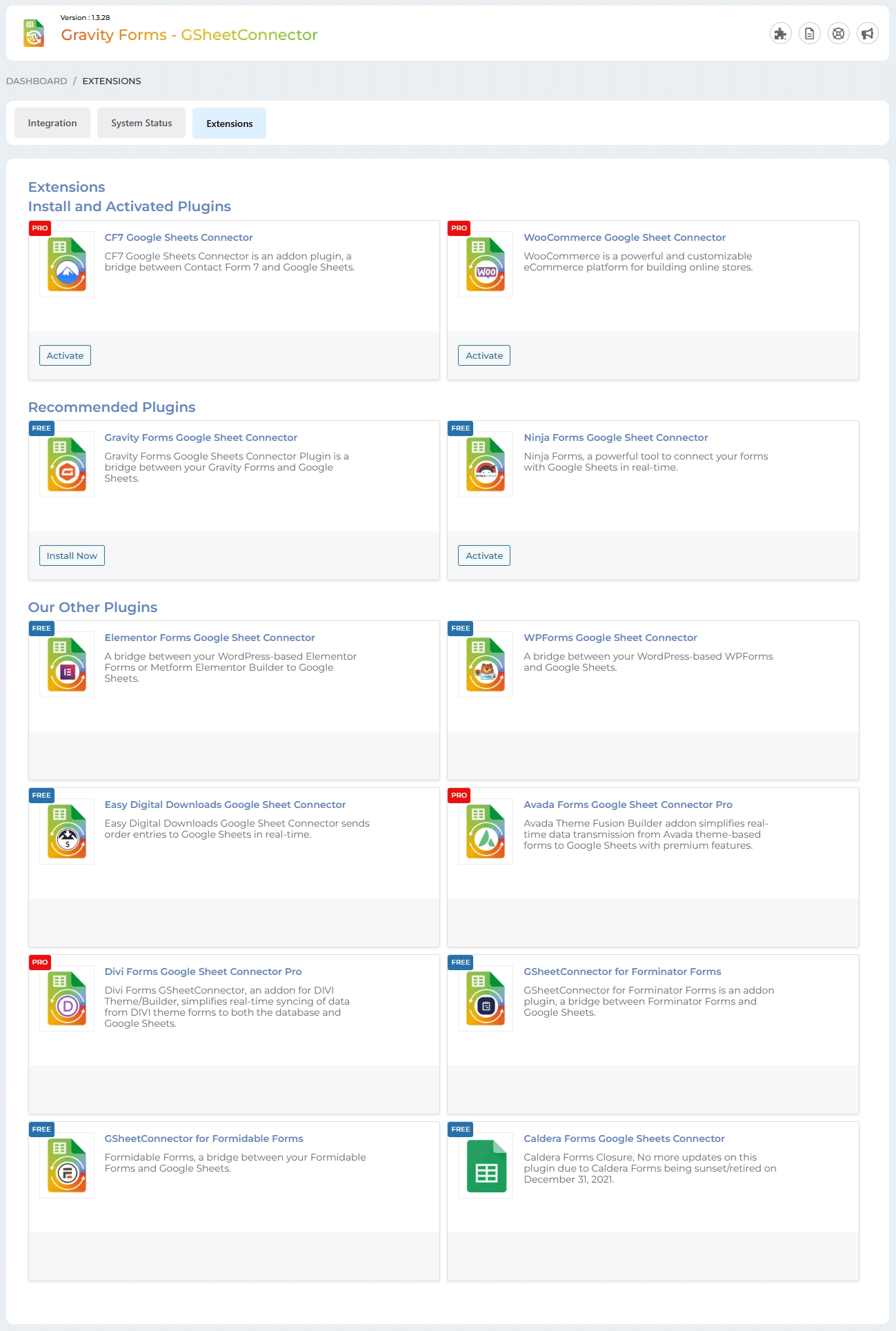Open the Easy Digital Downloads Google Sheet Connector link
The height and width of the screenshot is (1331, 896).
click(x=225, y=805)
